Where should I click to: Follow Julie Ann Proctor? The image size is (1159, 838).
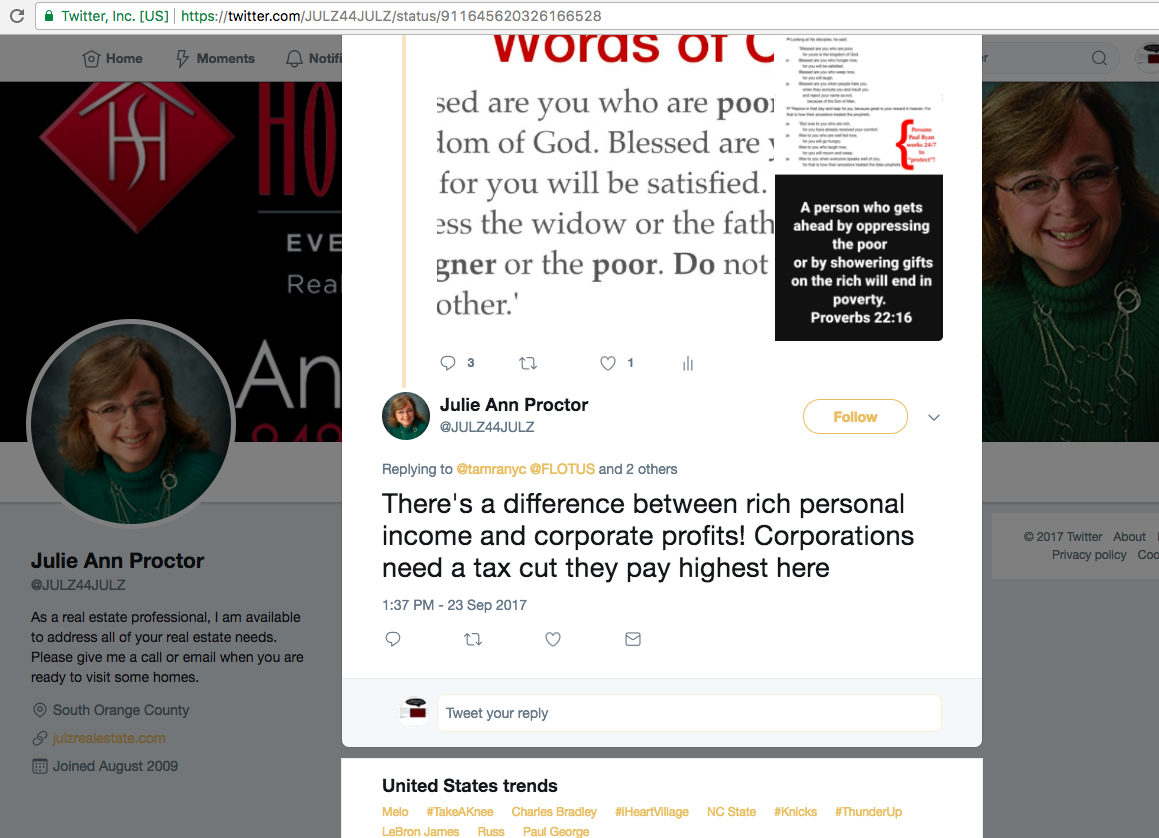click(x=855, y=417)
